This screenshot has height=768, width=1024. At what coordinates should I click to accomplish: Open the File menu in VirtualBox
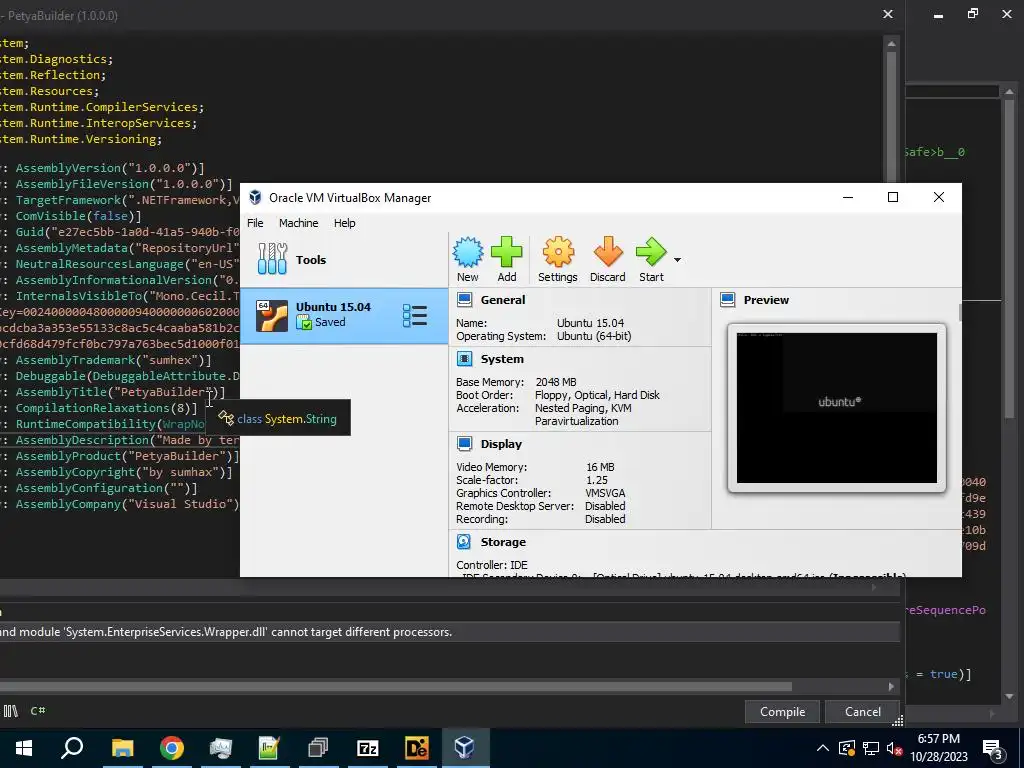point(255,223)
